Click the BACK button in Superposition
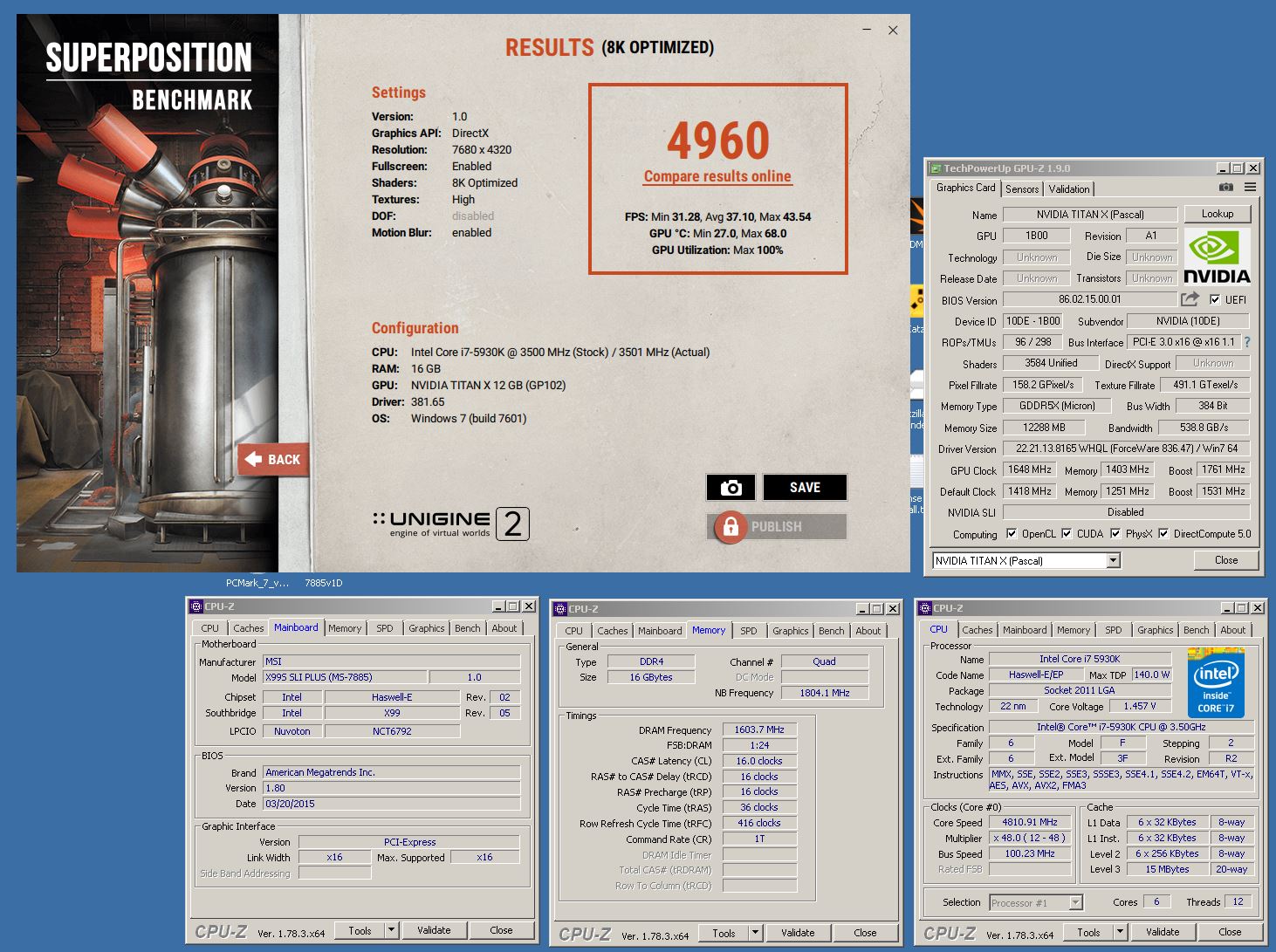 pos(273,460)
